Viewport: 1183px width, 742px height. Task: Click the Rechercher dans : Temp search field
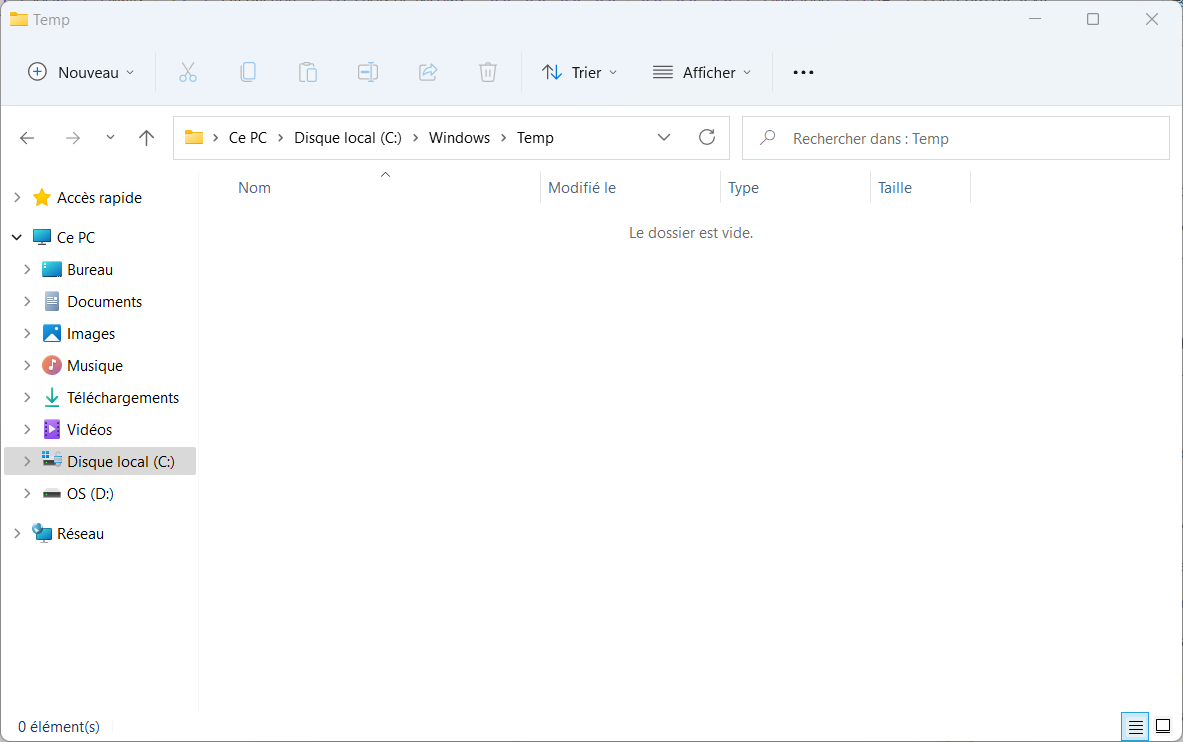(956, 138)
